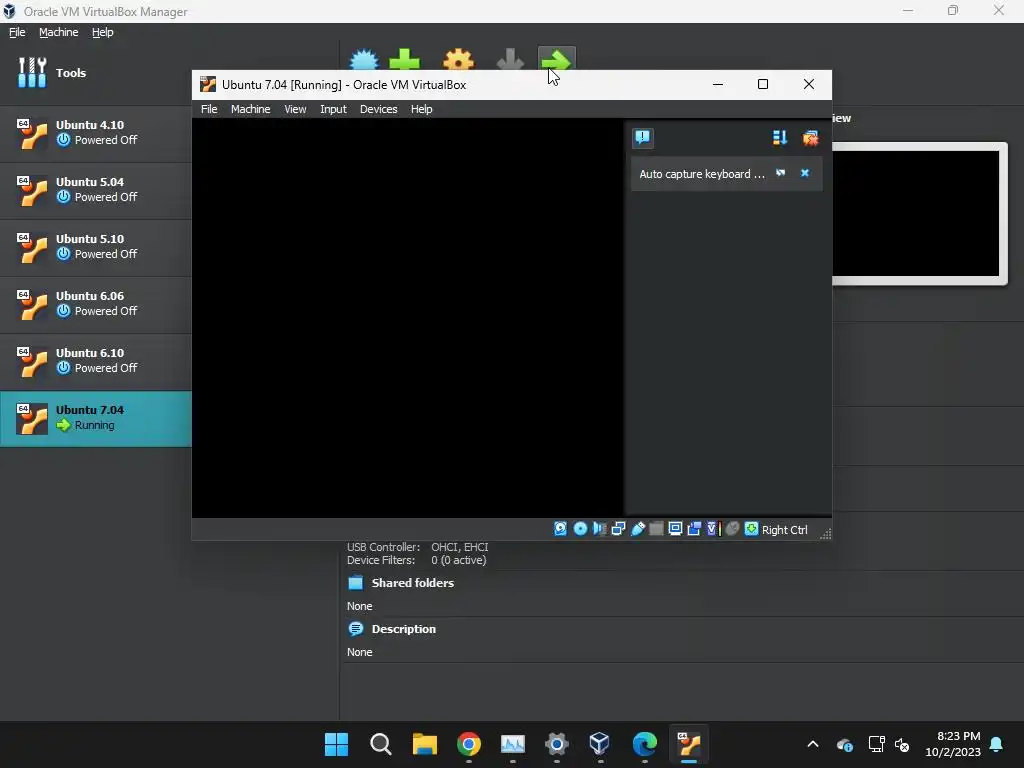
Task: Open the Help menu in VM window
Action: (x=421, y=109)
